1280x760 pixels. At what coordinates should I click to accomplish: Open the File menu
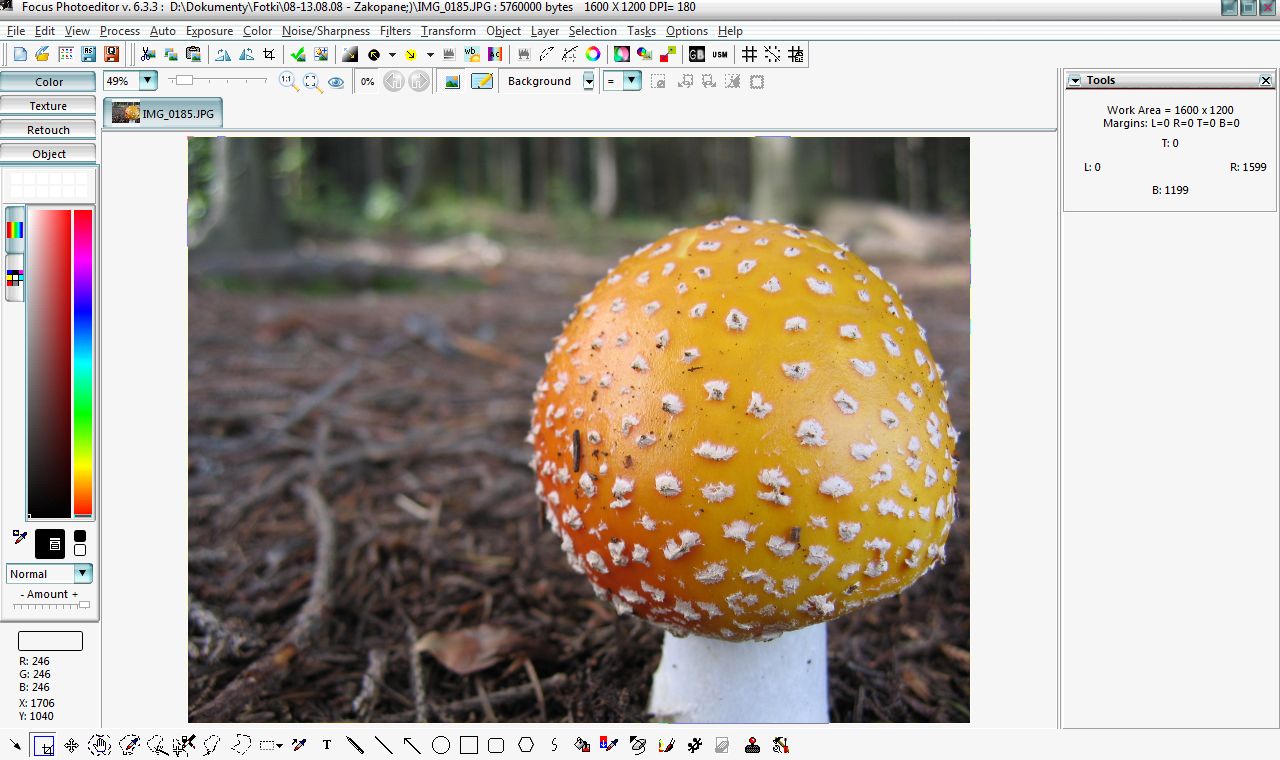pyautogui.click(x=16, y=31)
